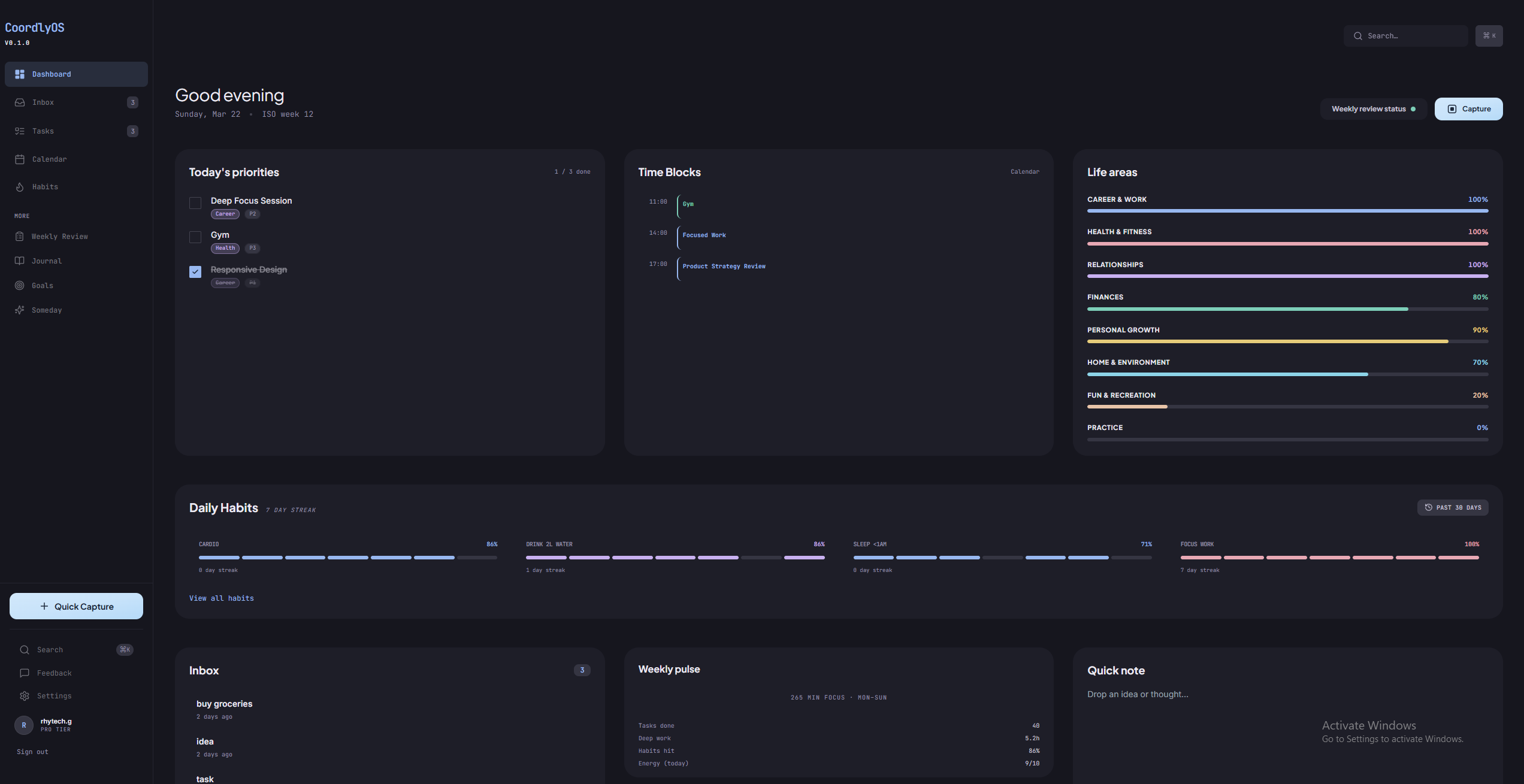Open the Weekly Review sidebar item
The image size is (1524, 784).
click(x=60, y=236)
